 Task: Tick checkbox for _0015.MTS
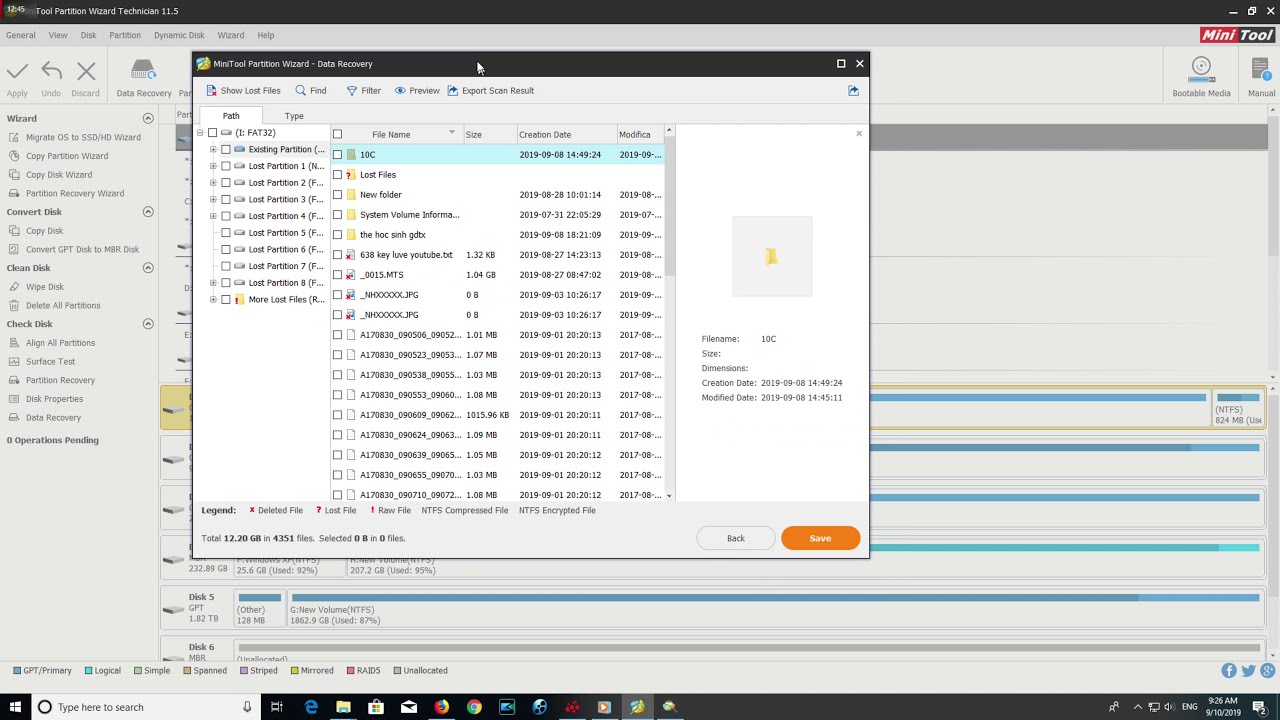[x=337, y=274]
